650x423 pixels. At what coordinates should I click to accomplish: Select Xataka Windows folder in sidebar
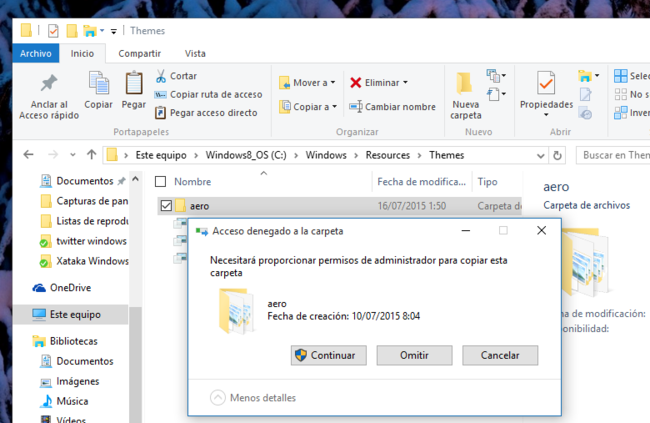[x=84, y=261]
